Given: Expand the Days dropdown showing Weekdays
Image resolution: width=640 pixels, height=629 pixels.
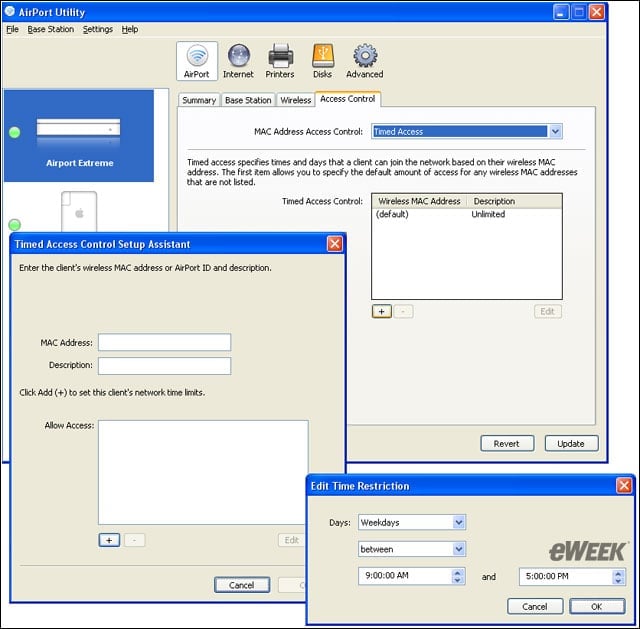Looking at the screenshot, I should click(x=459, y=522).
